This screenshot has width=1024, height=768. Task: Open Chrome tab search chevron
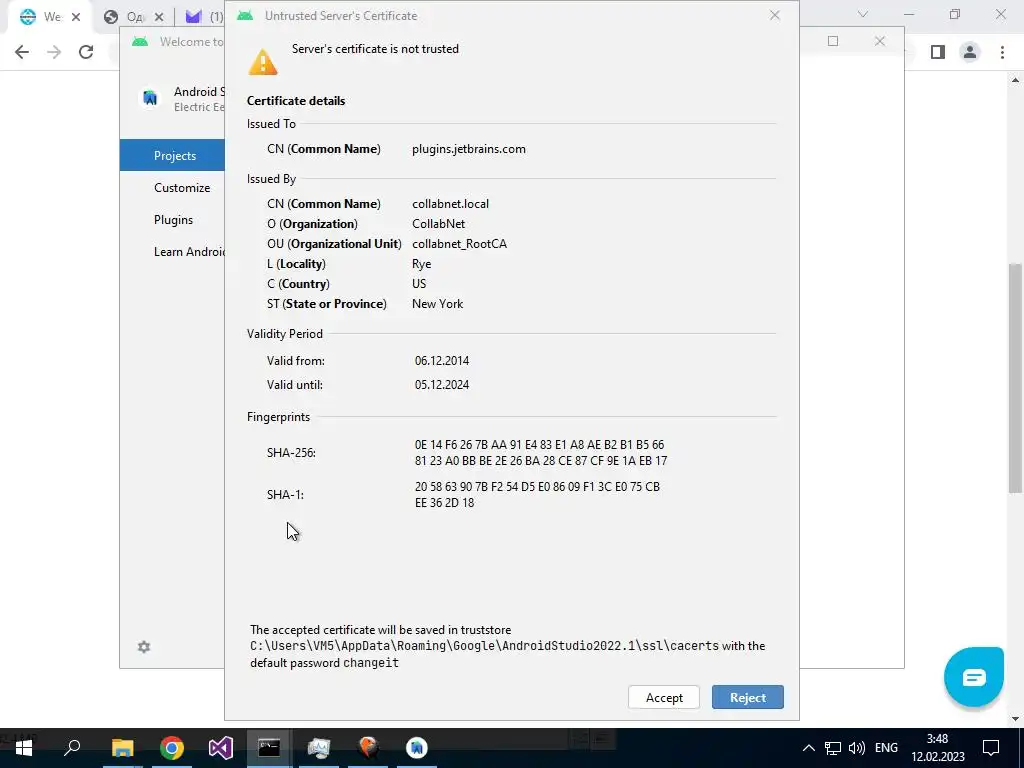pos(863,14)
